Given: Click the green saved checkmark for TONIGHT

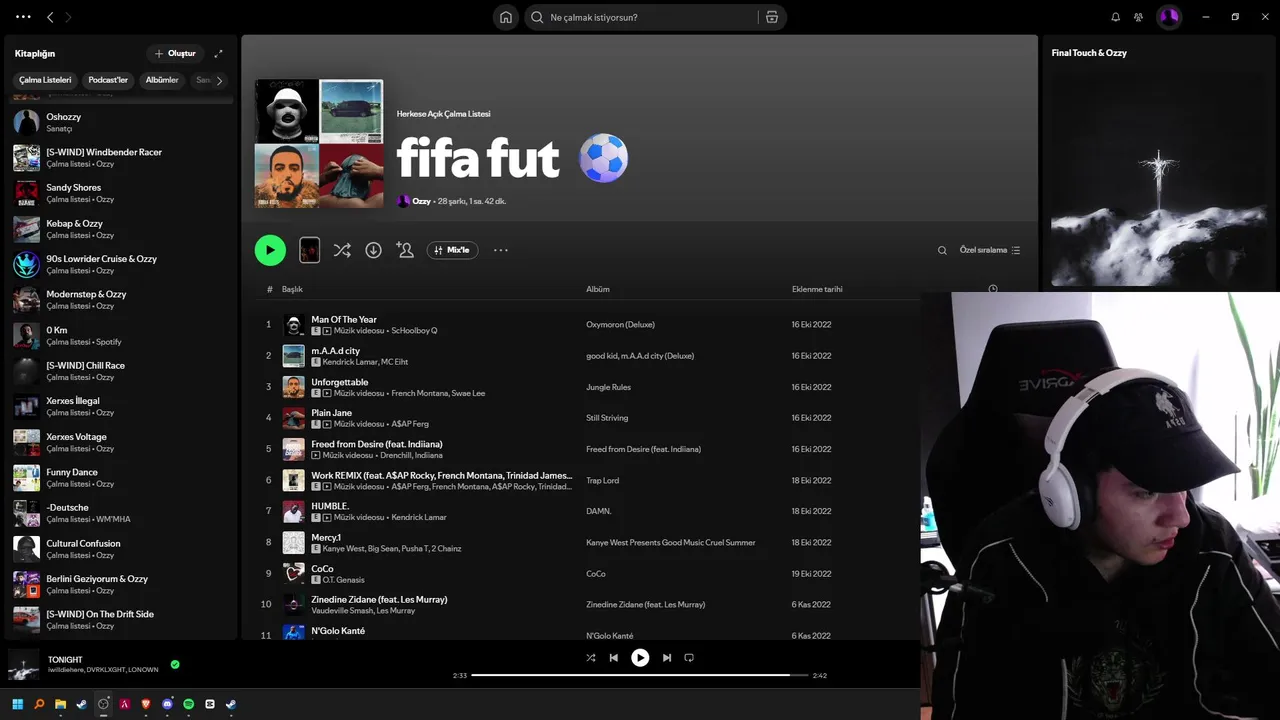Looking at the screenshot, I should tap(175, 664).
